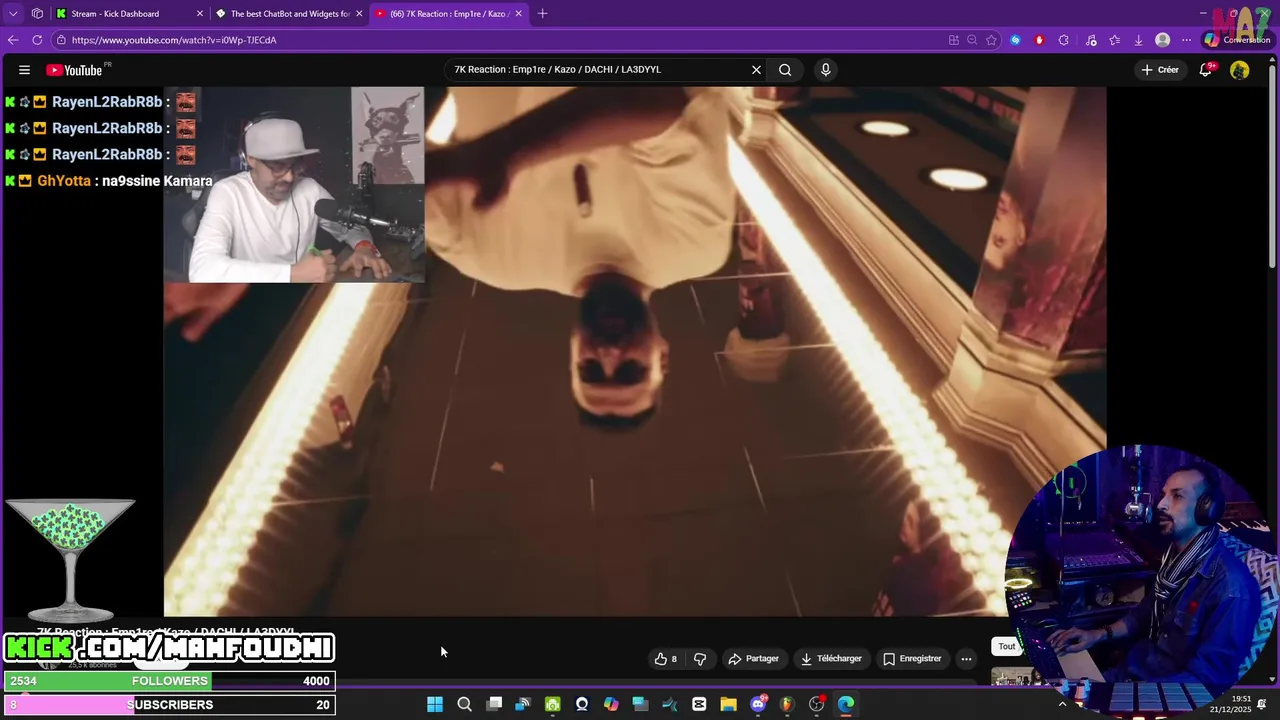This screenshot has height=720, width=1280.
Task: Clear the YouTube search field text
Action: point(756,70)
